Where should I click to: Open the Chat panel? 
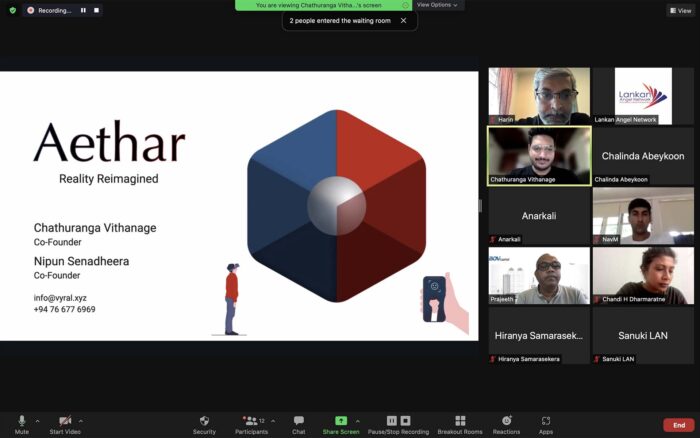click(298, 421)
